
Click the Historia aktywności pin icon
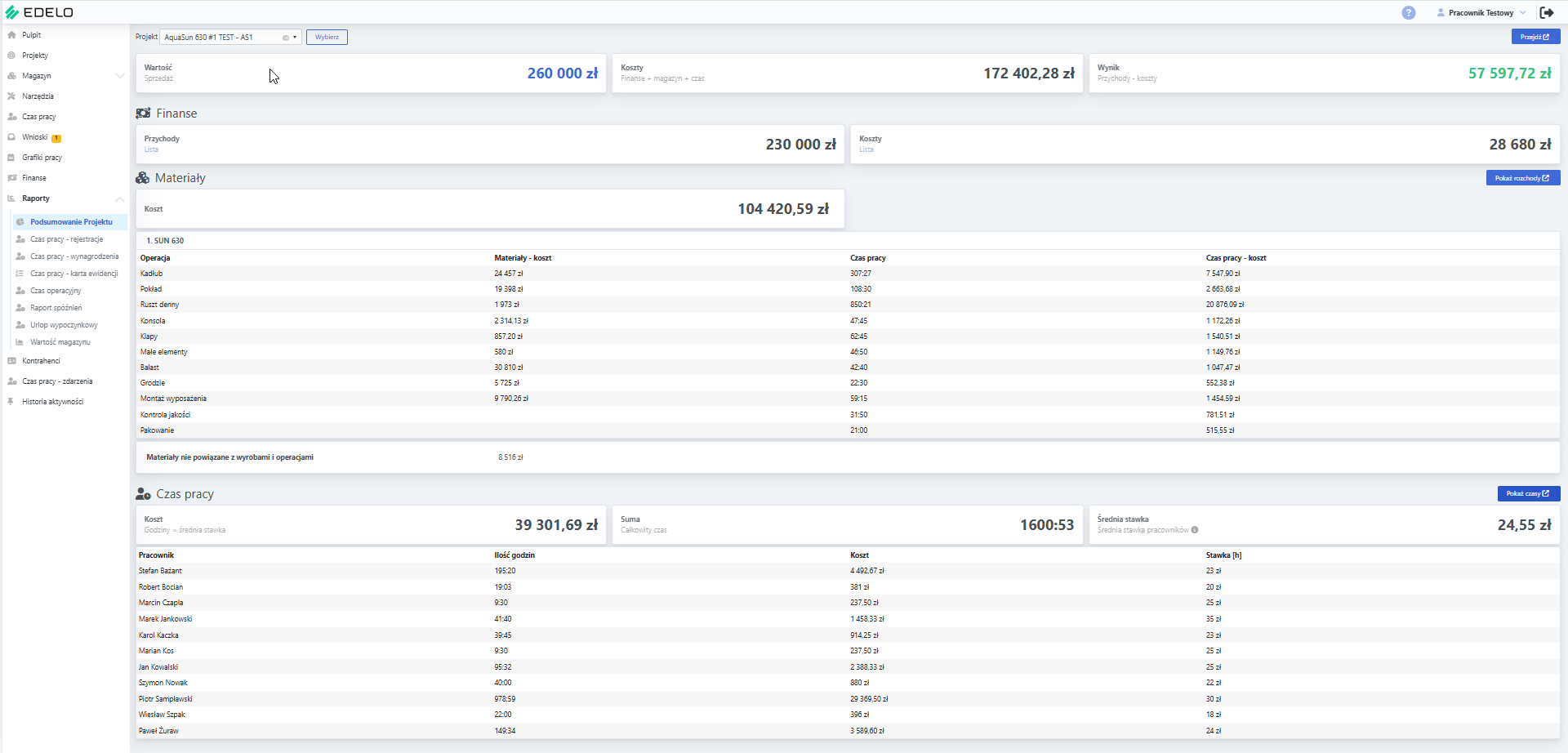tap(11, 402)
